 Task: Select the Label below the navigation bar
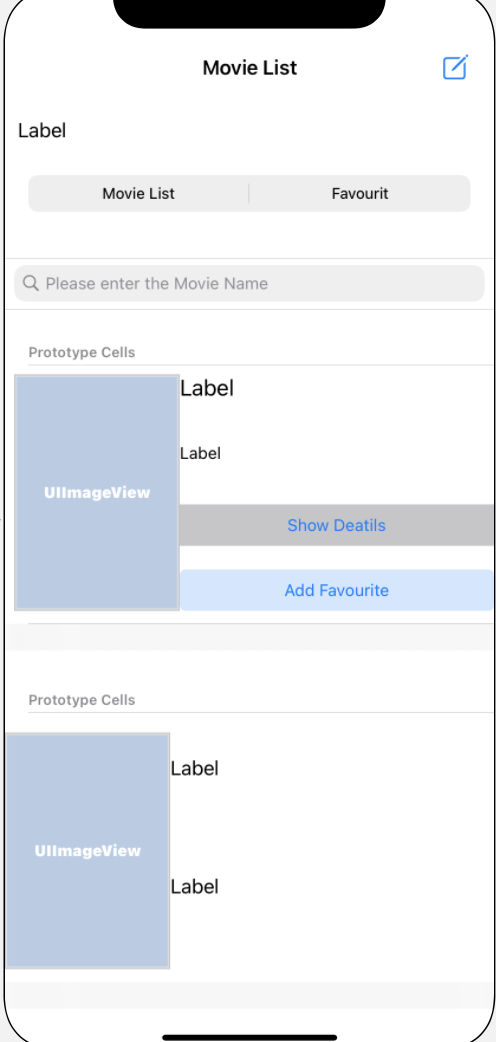pos(42,130)
